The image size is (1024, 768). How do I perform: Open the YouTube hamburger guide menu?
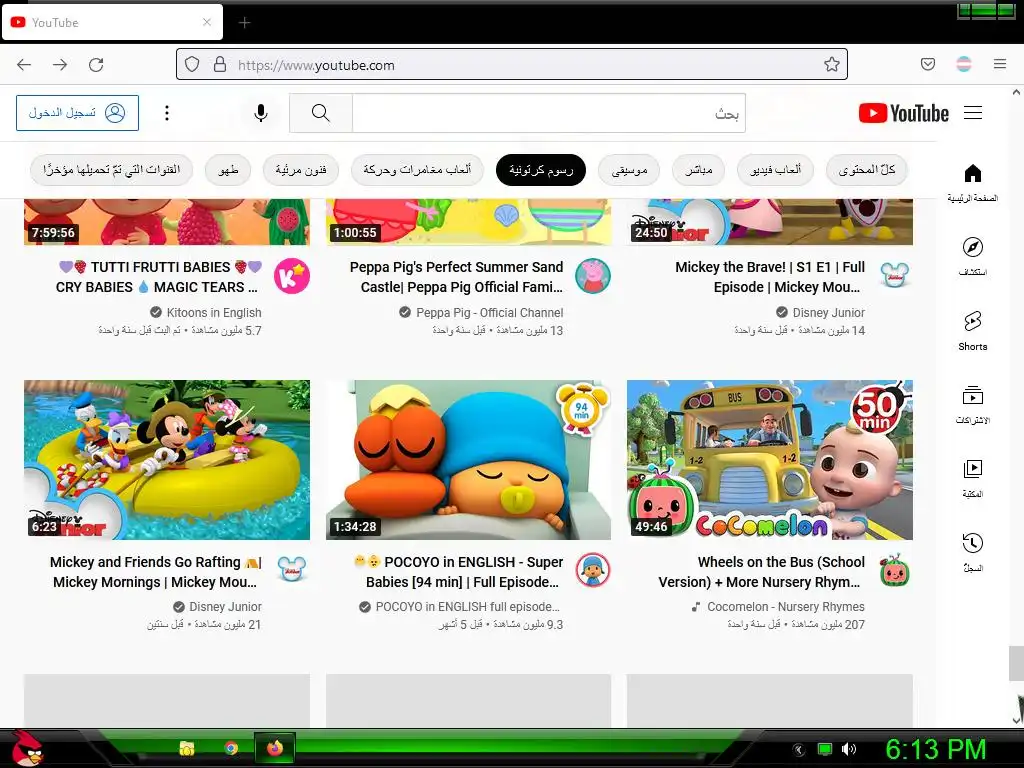[x=973, y=113]
